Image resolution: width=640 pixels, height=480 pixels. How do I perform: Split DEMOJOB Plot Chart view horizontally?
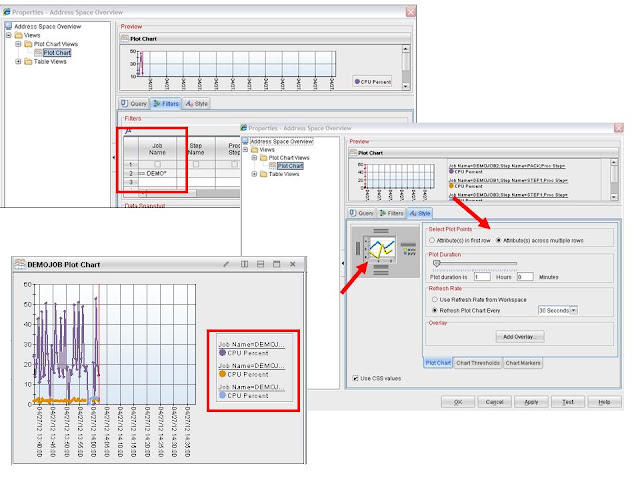point(260,264)
